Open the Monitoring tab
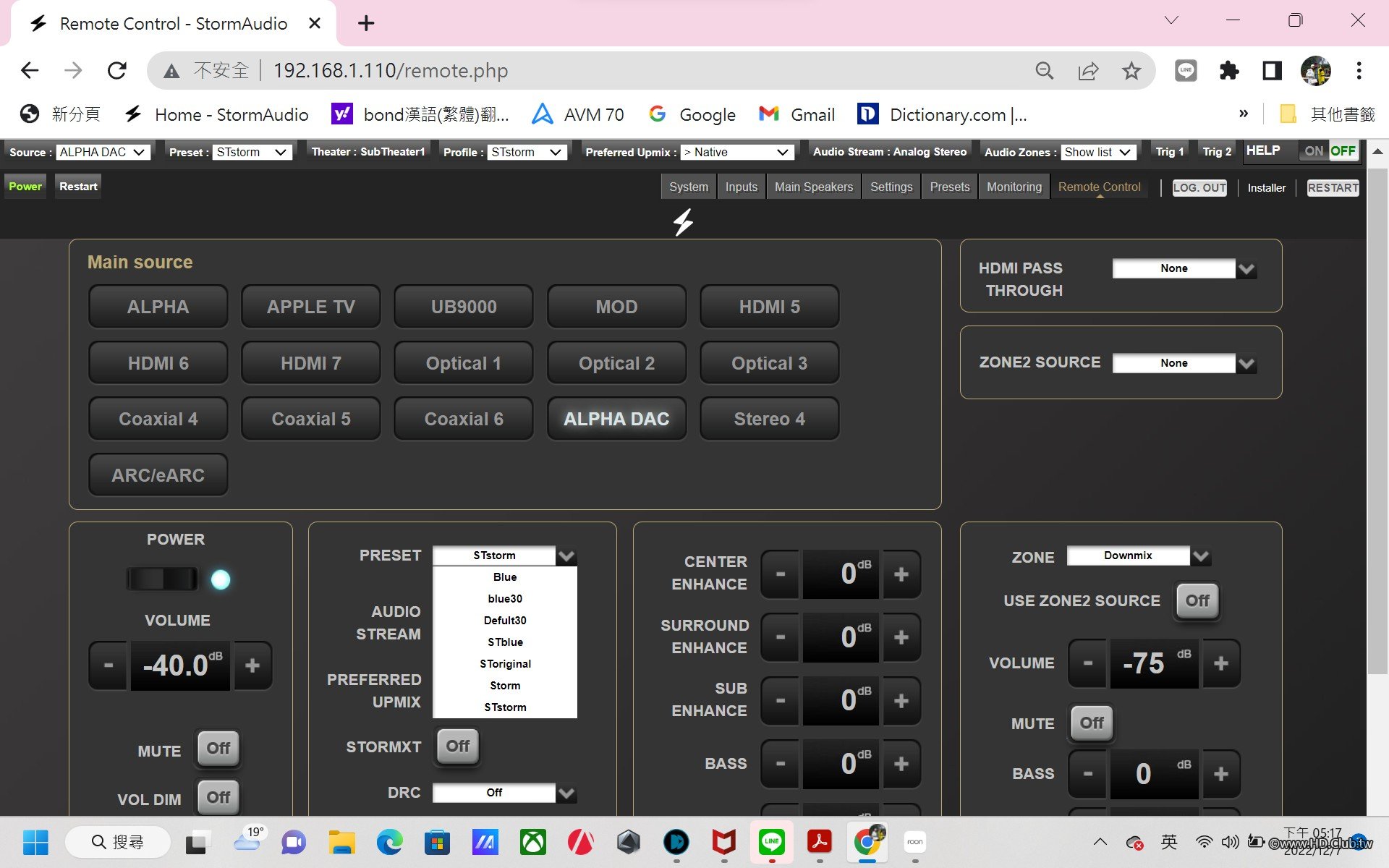Screen dimensions: 1389x868 (1014, 187)
